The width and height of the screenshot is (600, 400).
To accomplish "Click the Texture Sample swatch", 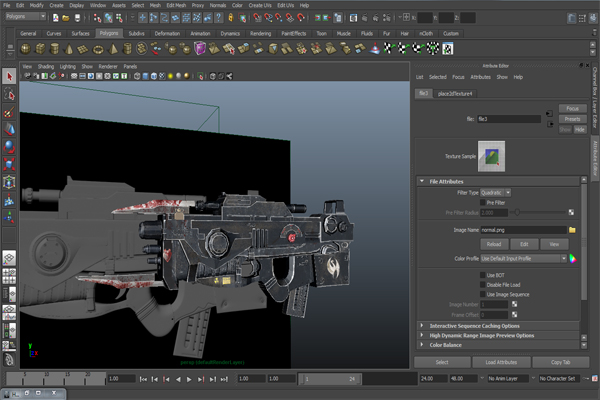I will coord(491,156).
